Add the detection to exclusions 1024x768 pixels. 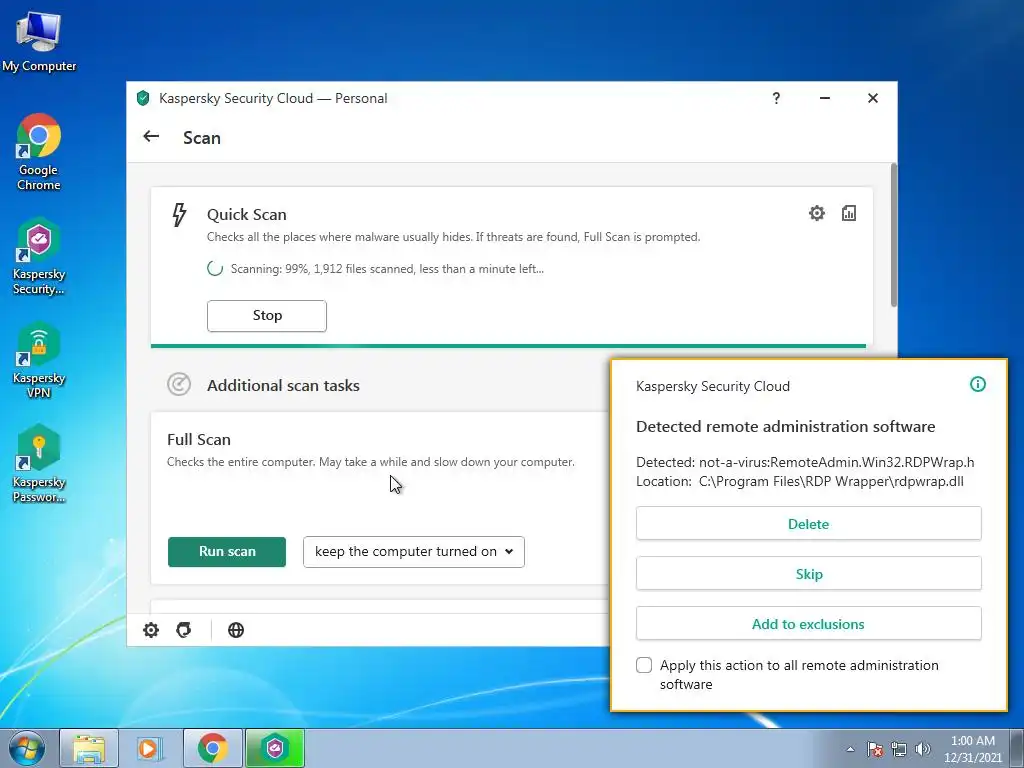click(808, 624)
